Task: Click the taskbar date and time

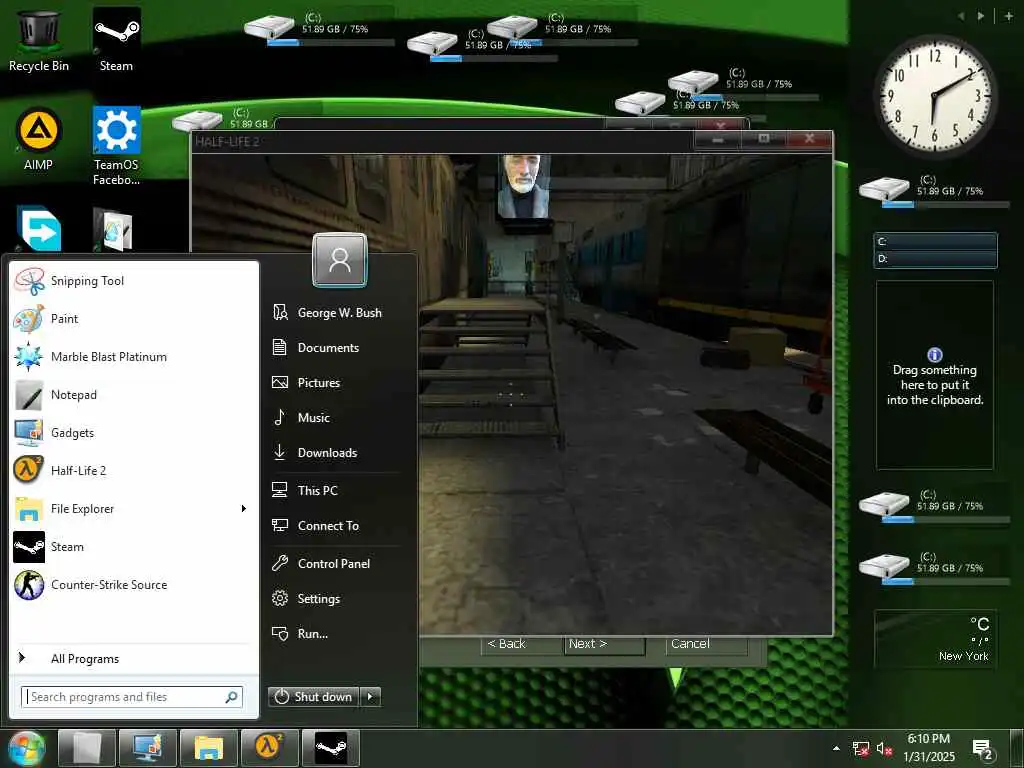Action: [x=929, y=748]
